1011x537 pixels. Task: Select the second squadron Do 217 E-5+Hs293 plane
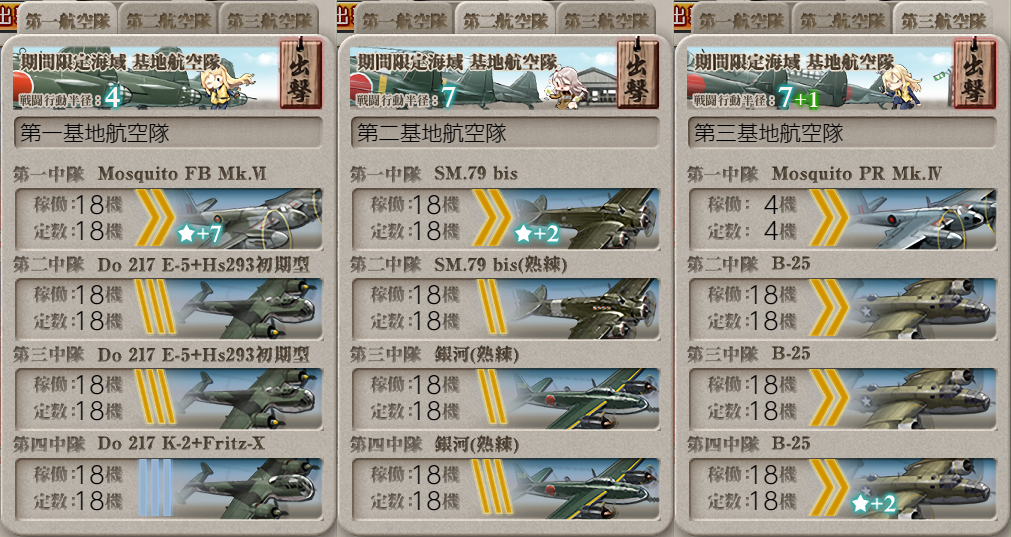(248, 309)
